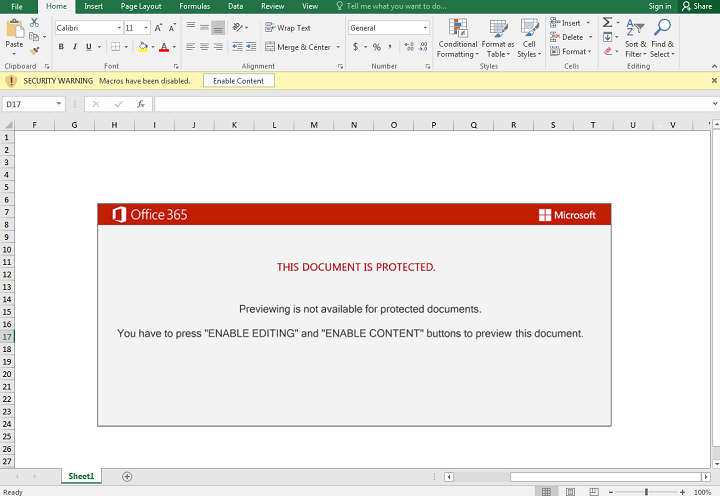Click the Format as Table icon

coord(497,29)
